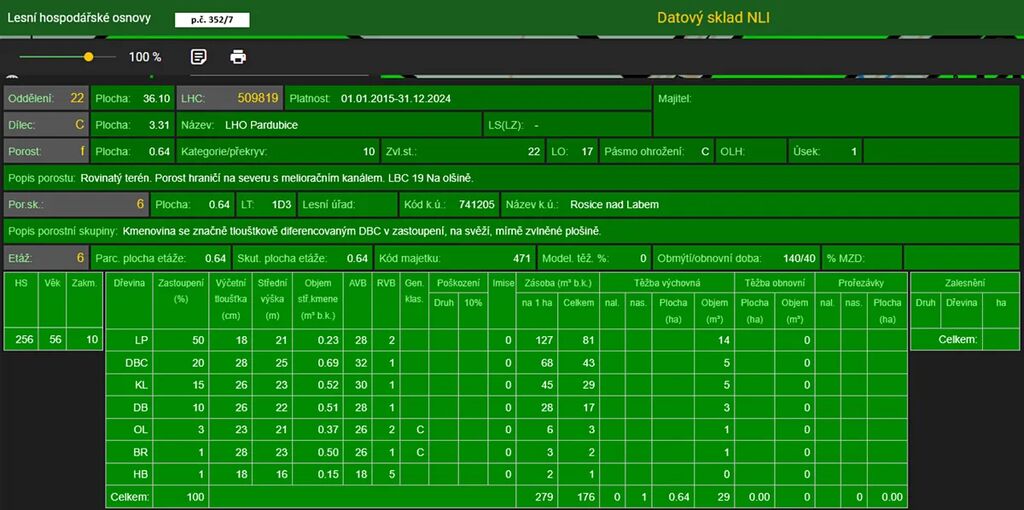
Task: Click the Celkem totals row label
Action: (x=129, y=497)
